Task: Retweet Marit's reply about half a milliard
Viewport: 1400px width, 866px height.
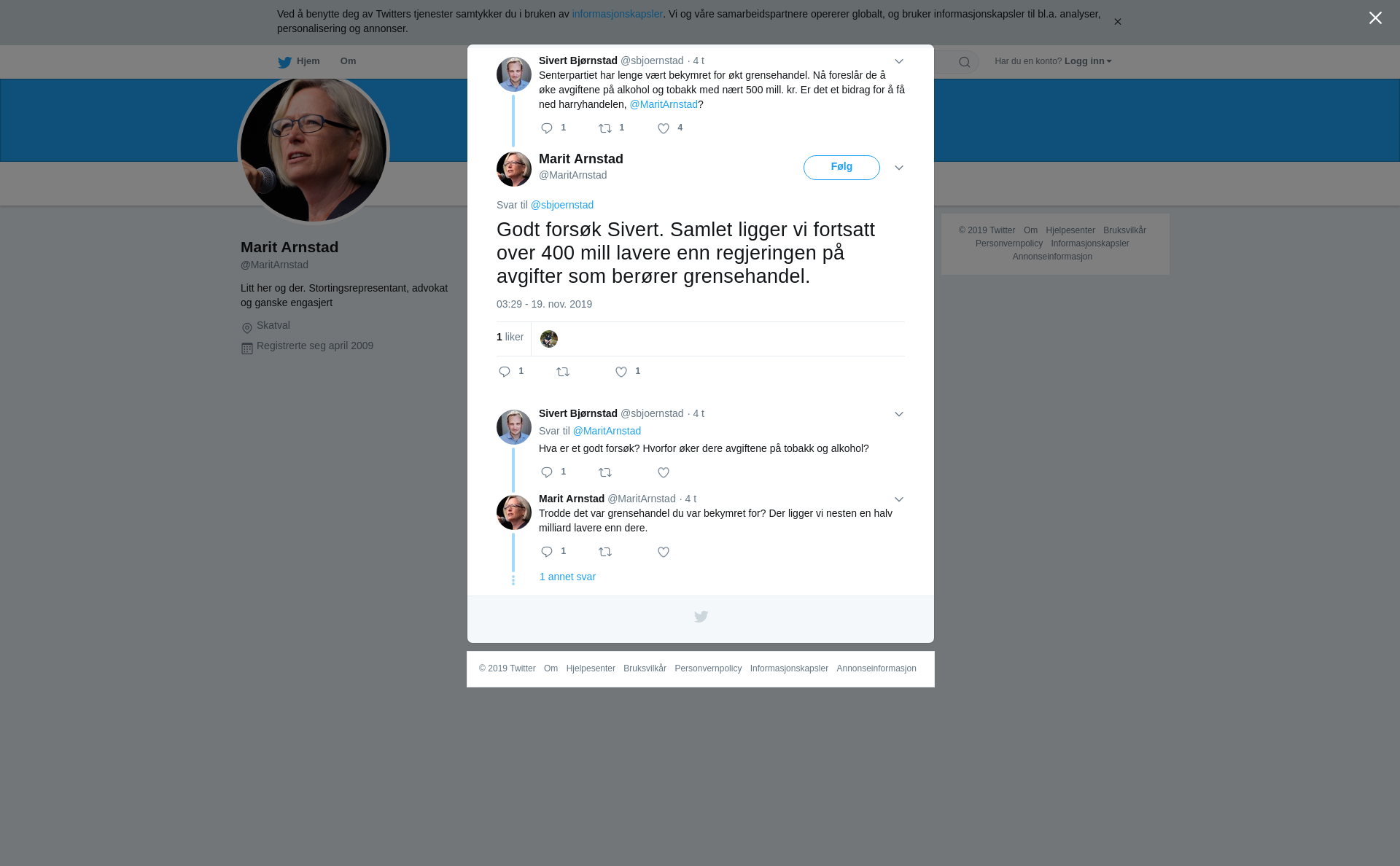Action: (x=605, y=552)
